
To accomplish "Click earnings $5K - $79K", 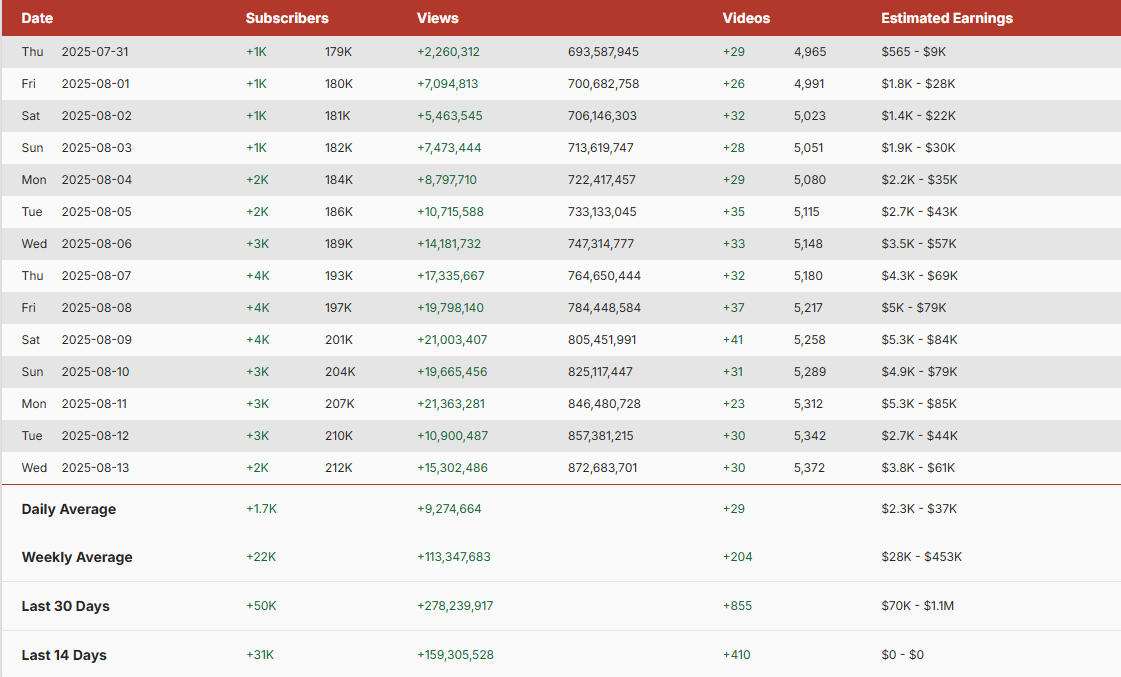I will click(x=914, y=307).
